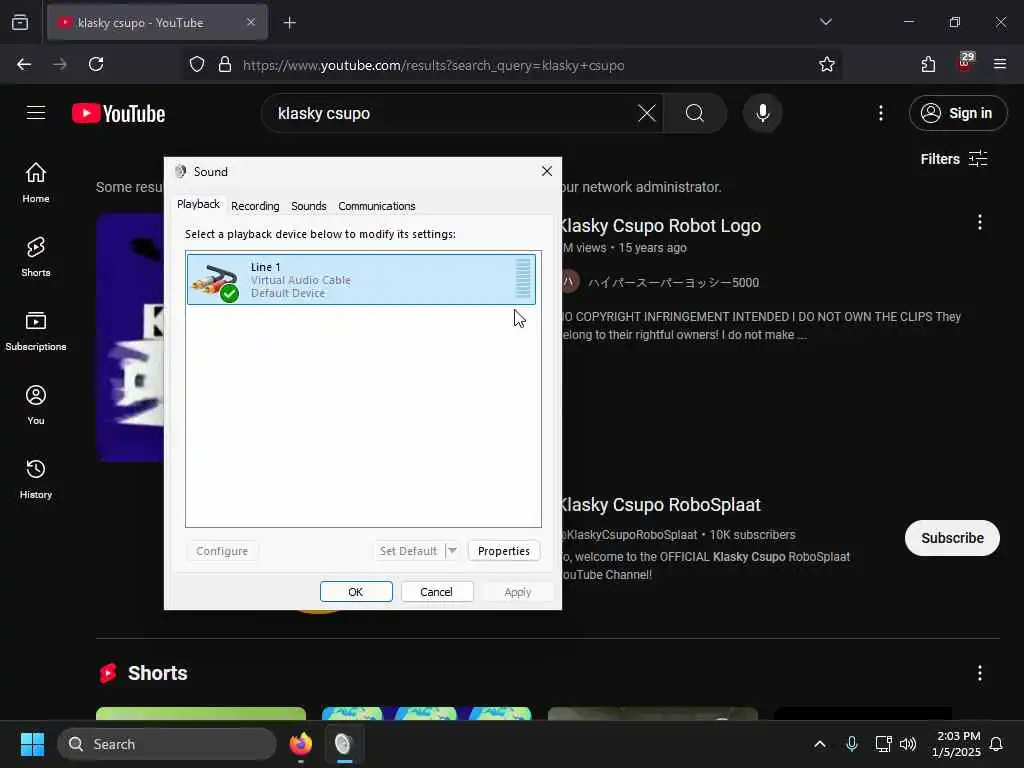Switch to the Recording tab
Image resolution: width=1024 pixels, height=768 pixels.
coord(255,206)
